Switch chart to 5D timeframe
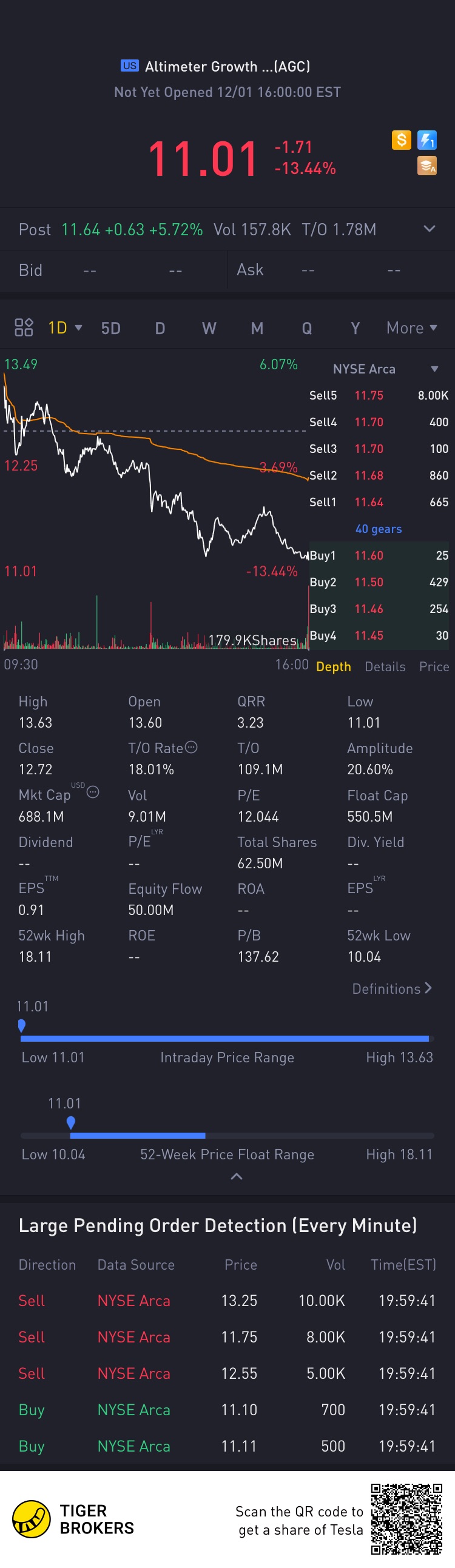The height and width of the screenshot is (1568, 455). pyautogui.click(x=111, y=328)
